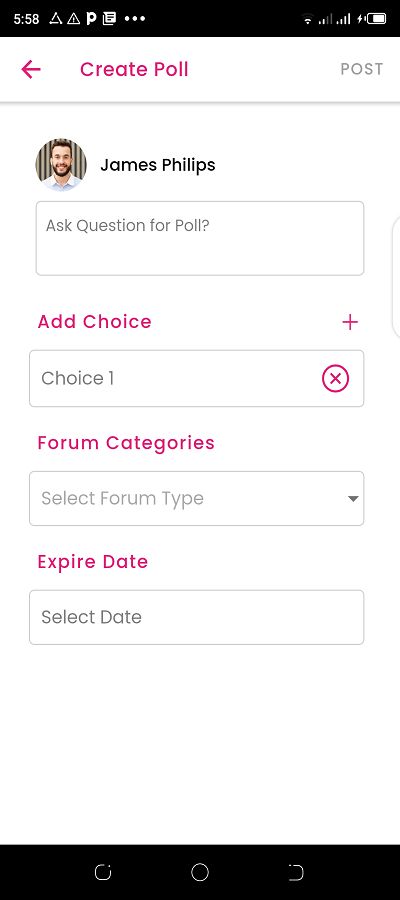Screen dimensions: 400x900
Task: Tap the Create Poll title
Action: pyautogui.click(x=134, y=69)
